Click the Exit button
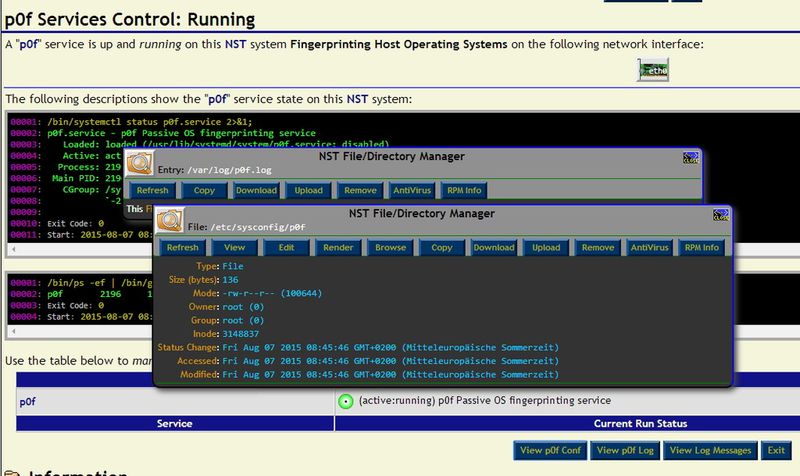 (x=776, y=450)
